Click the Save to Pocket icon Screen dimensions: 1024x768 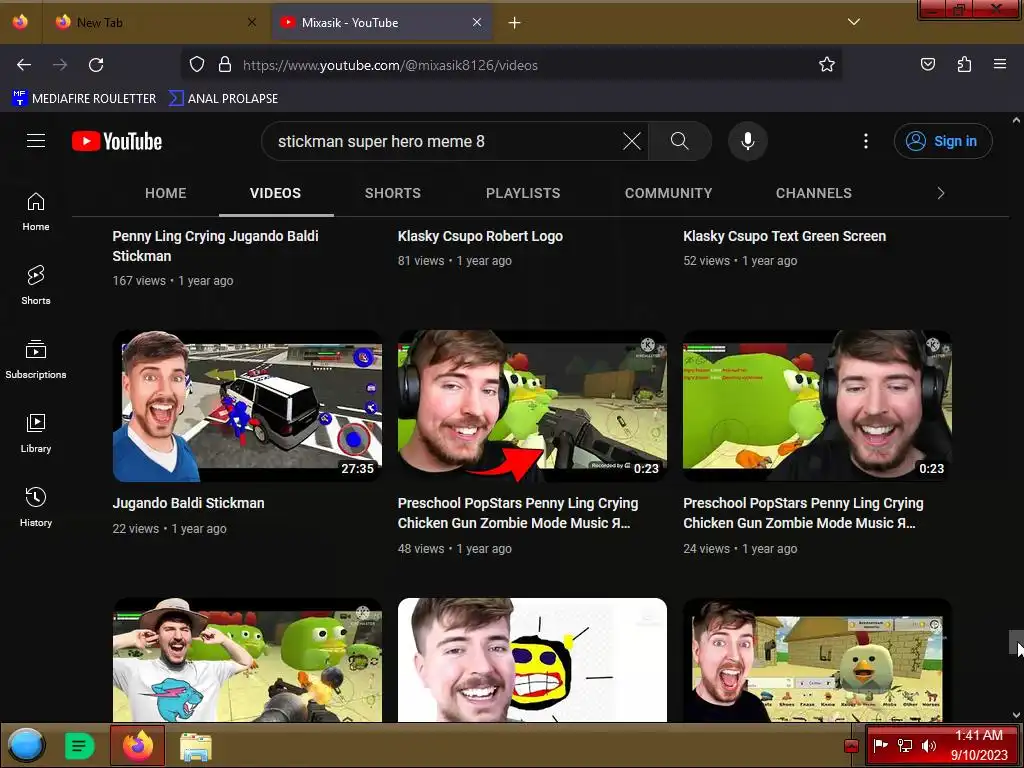(928, 65)
